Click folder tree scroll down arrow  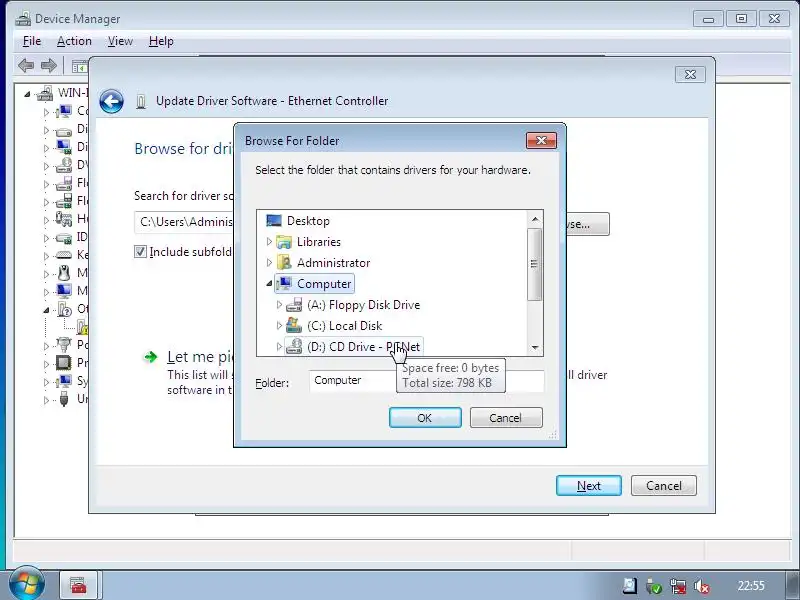535,347
